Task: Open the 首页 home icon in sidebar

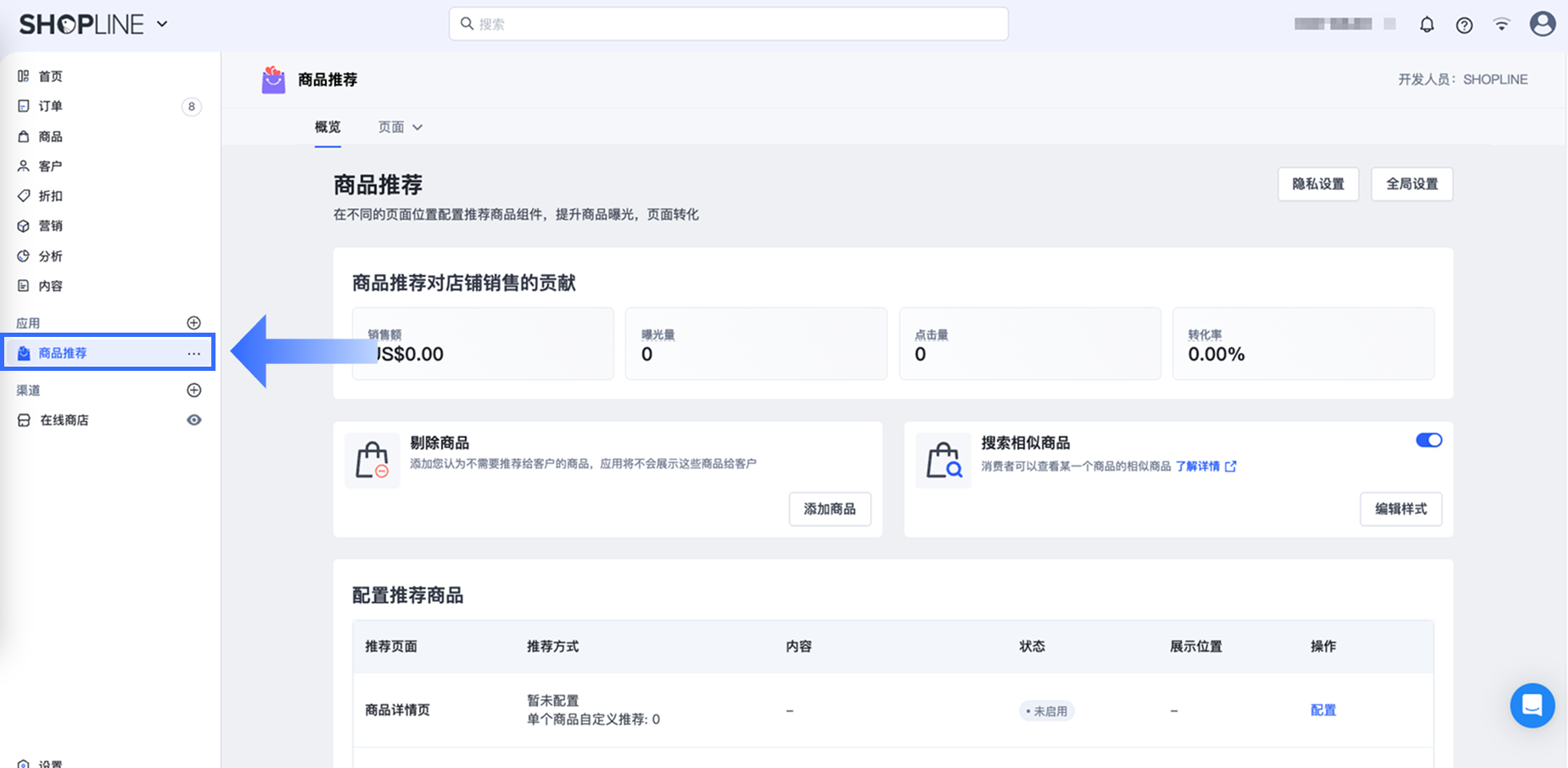Action: point(24,76)
